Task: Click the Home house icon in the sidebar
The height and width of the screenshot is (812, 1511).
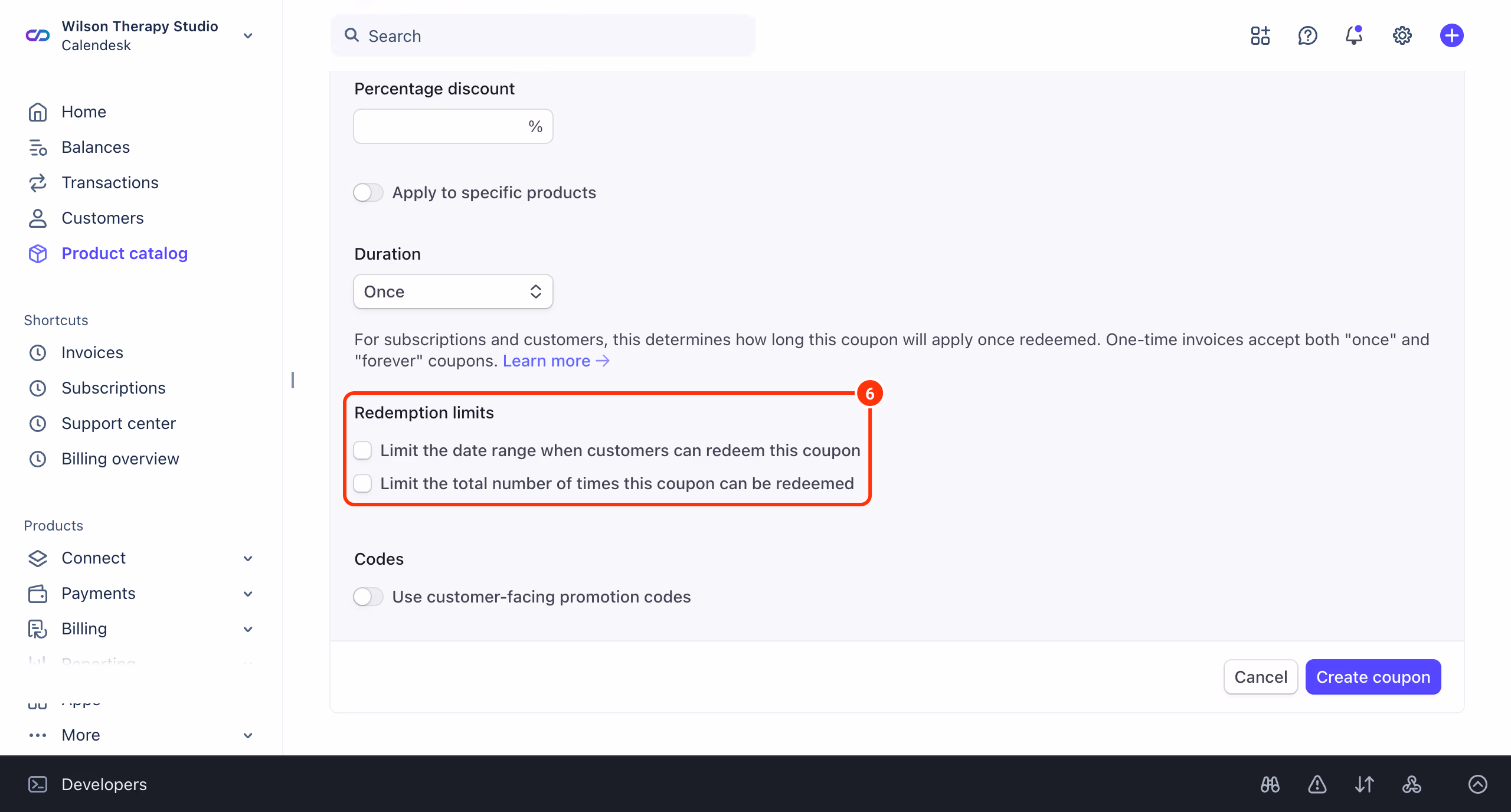Action: (38, 112)
